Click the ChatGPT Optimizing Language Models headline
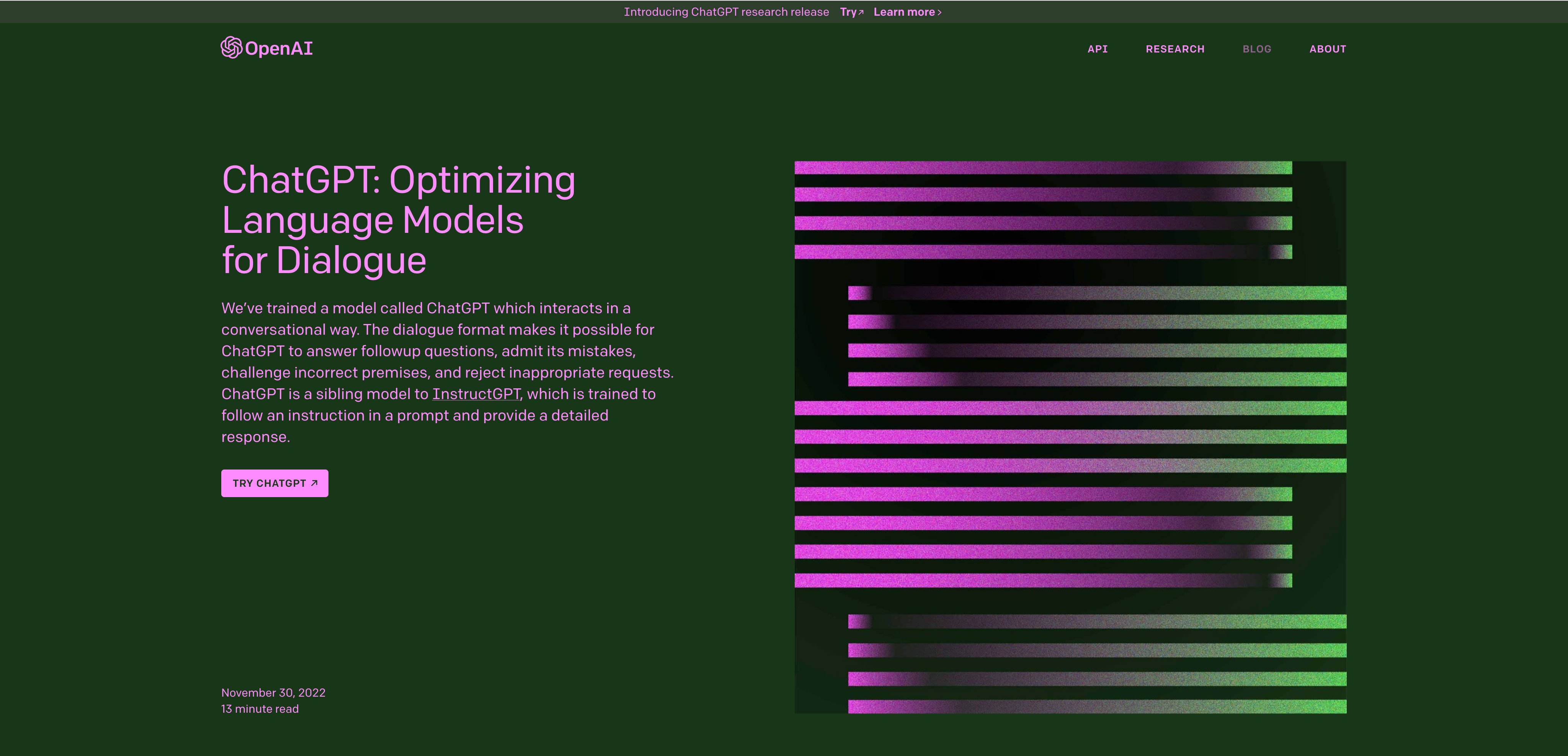This screenshot has width=1568, height=756. (x=399, y=220)
